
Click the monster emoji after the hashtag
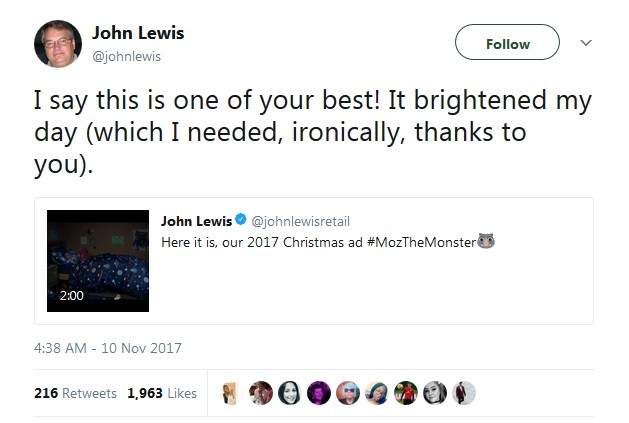[x=488, y=242]
